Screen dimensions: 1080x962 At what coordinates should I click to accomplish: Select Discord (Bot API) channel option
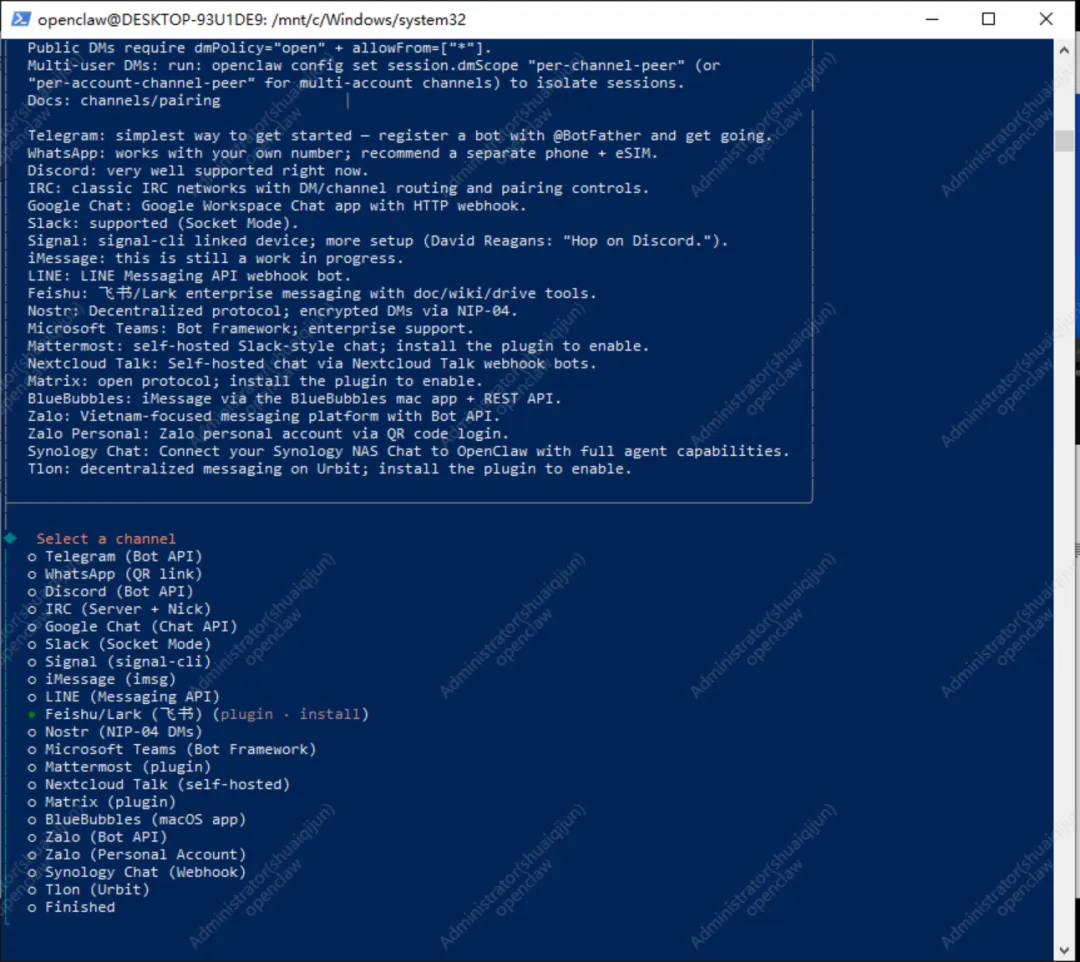(111, 592)
